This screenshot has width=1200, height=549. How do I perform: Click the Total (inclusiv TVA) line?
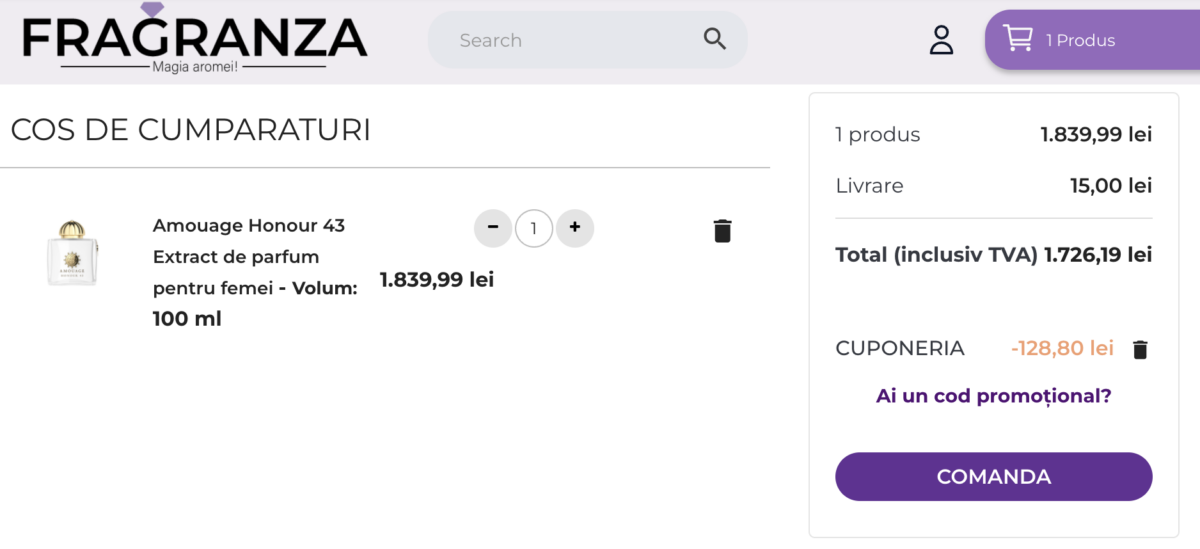[x=993, y=255]
